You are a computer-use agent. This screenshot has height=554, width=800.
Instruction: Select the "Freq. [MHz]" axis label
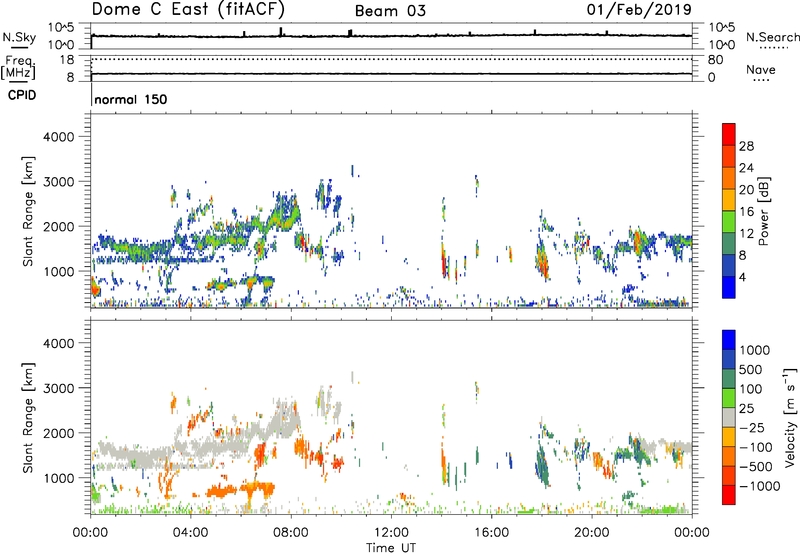[18, 68]
